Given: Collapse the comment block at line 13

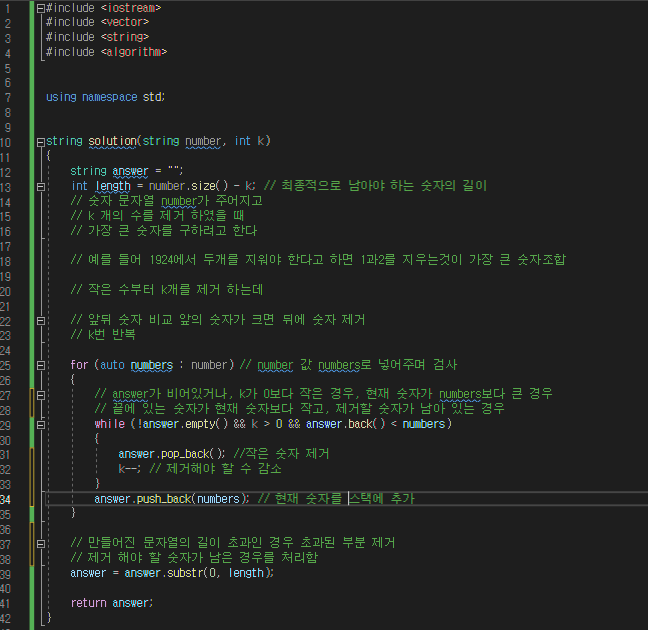Looking at the screenshot, I should pos(40,187).
